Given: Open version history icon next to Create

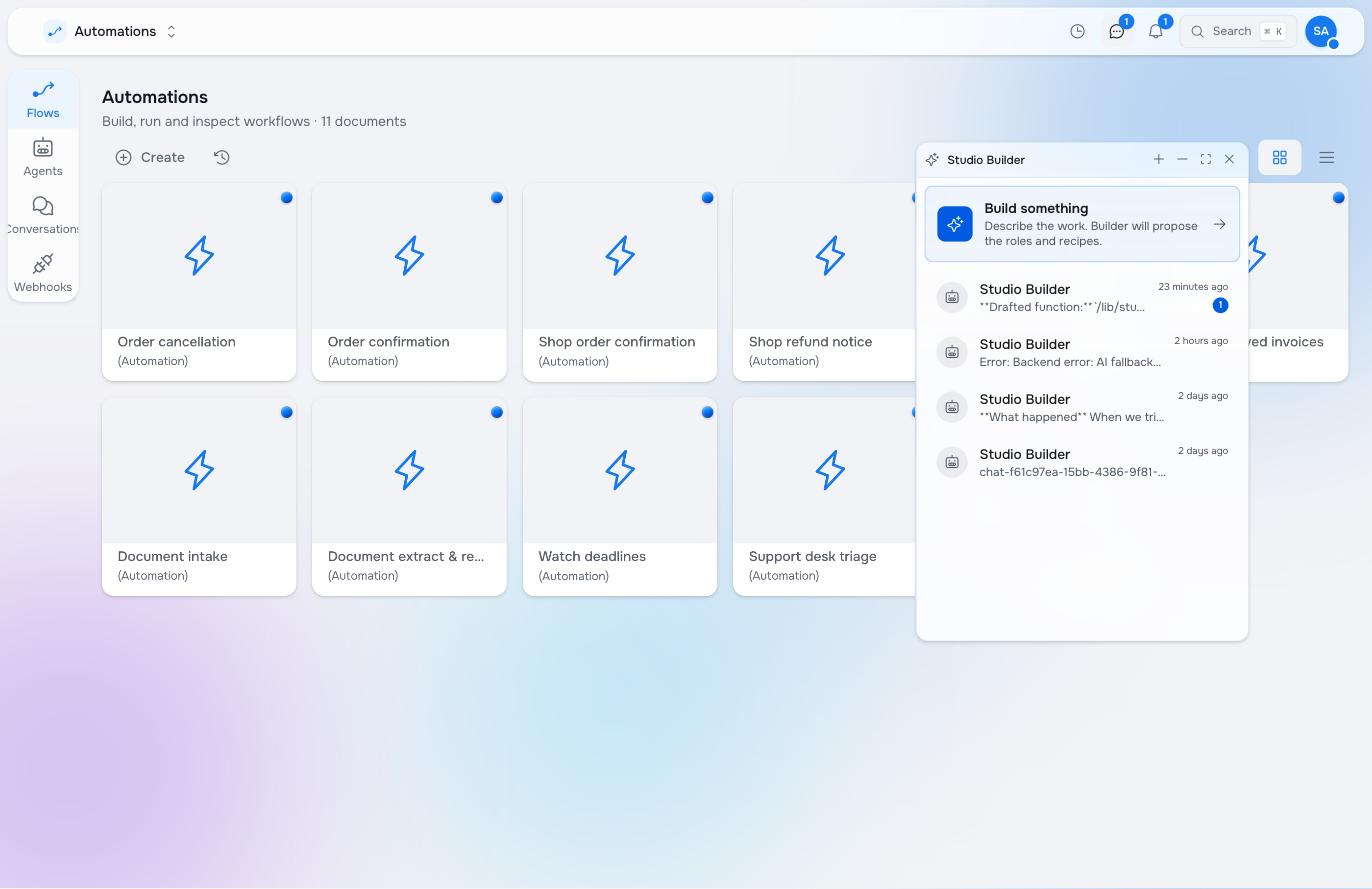Looking at the screenshot, I should point(222,157).
